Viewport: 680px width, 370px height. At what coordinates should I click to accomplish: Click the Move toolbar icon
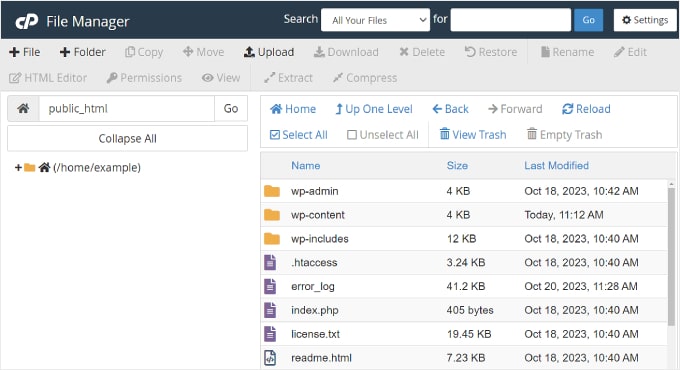point(188,52)
